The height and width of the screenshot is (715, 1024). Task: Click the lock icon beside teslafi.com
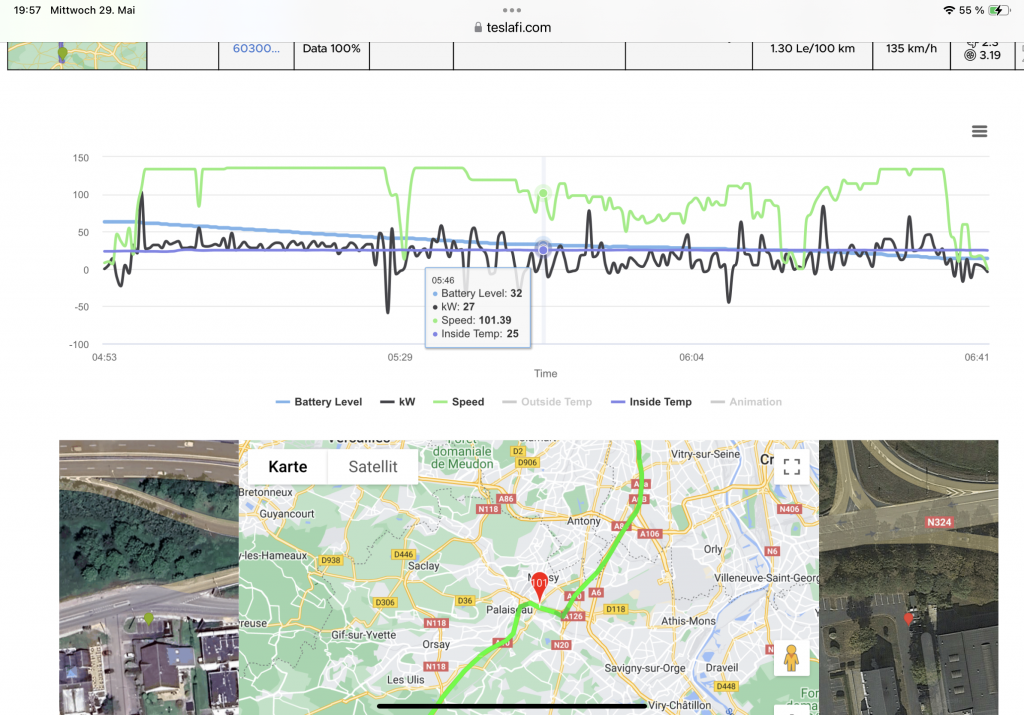pos(479,28)
